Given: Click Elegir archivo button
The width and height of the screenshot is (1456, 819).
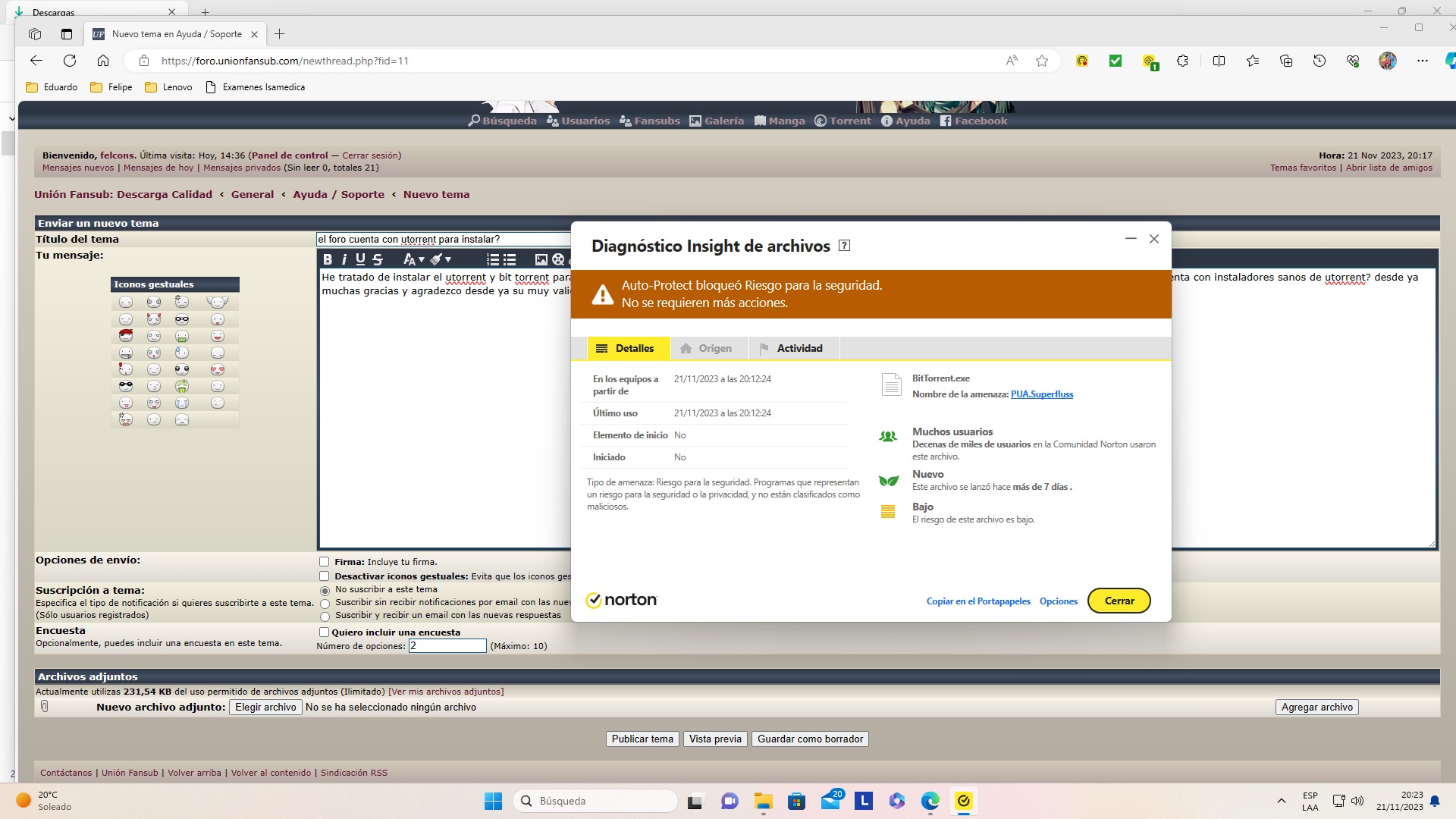Looking at the screenshot, I should pos(265,707).
